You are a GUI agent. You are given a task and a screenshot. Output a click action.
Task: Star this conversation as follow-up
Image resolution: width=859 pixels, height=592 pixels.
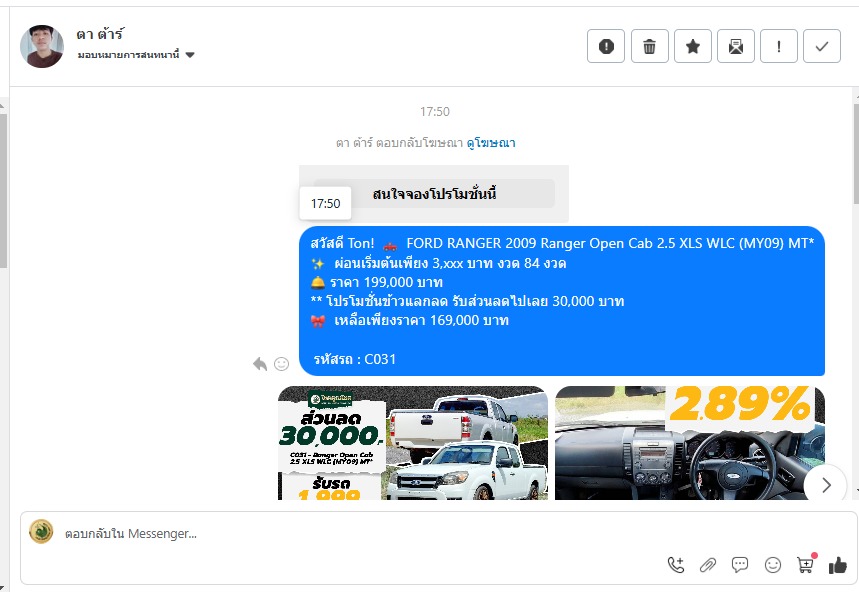pyautogui.click(x=693, y=46)
